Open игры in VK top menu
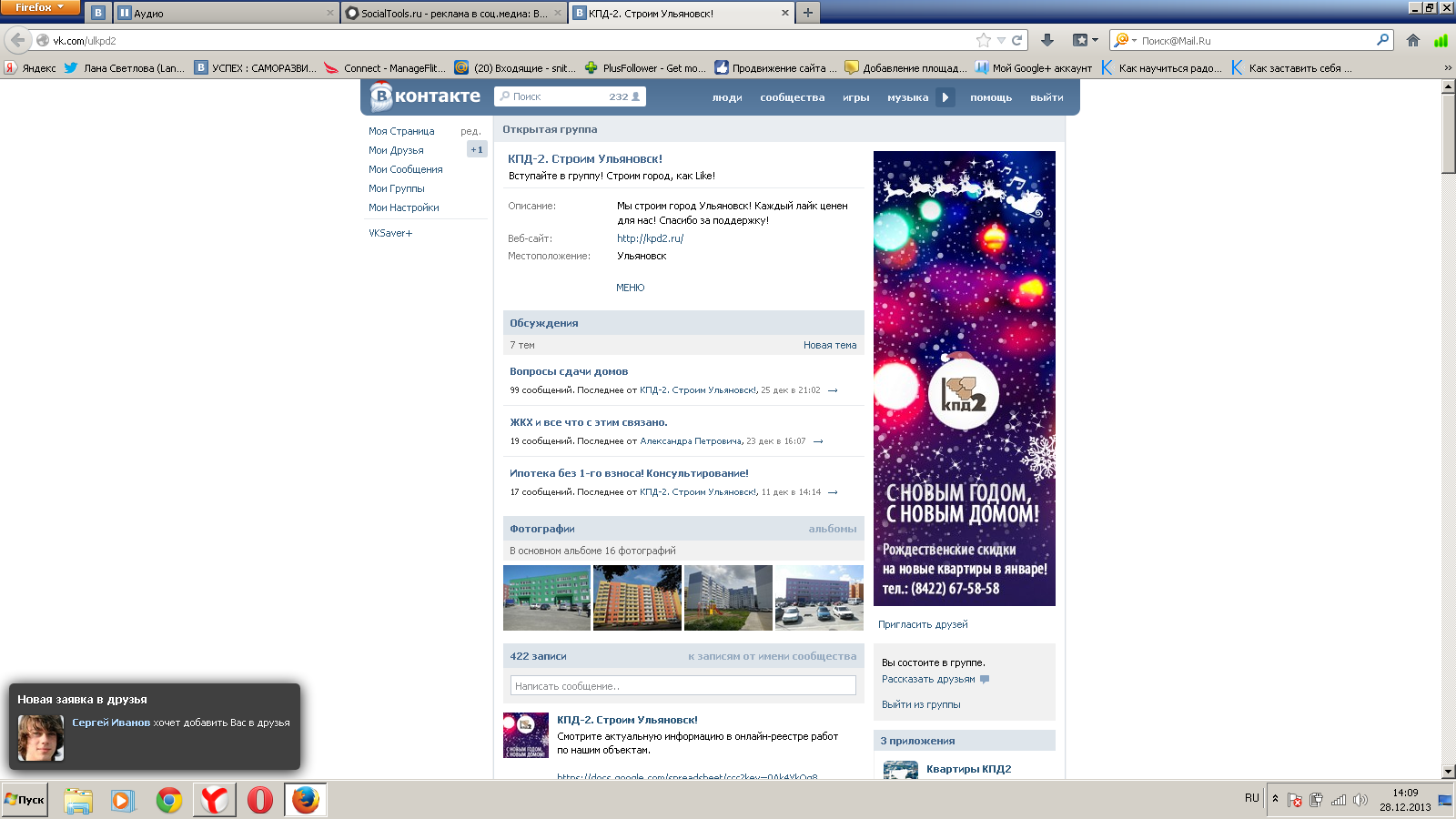The width and height of the screenshot is (1456, 819). (x=856, y=97)
